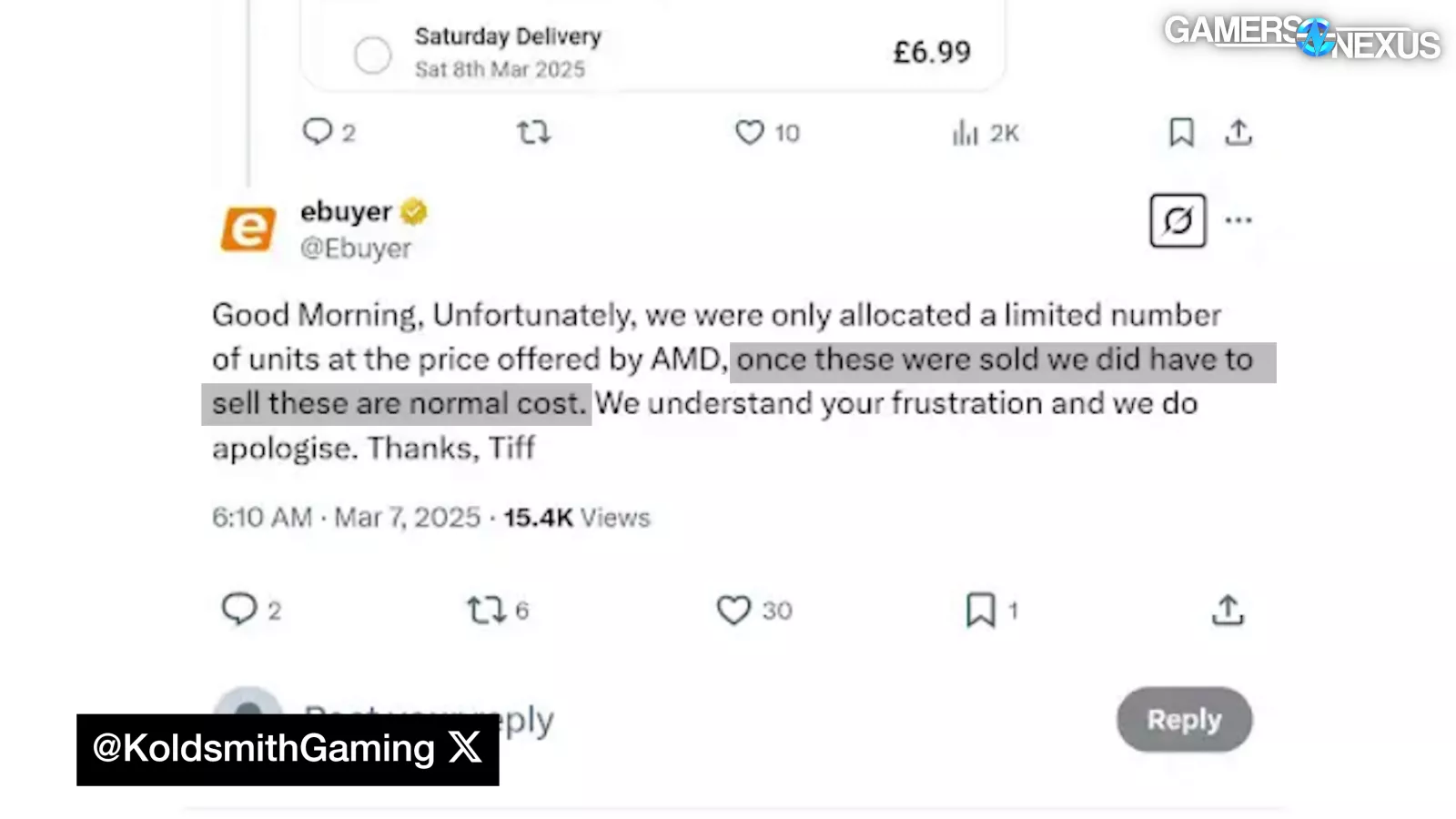
Task: Like the upper tweet with 10 likes
Action: 749,133
